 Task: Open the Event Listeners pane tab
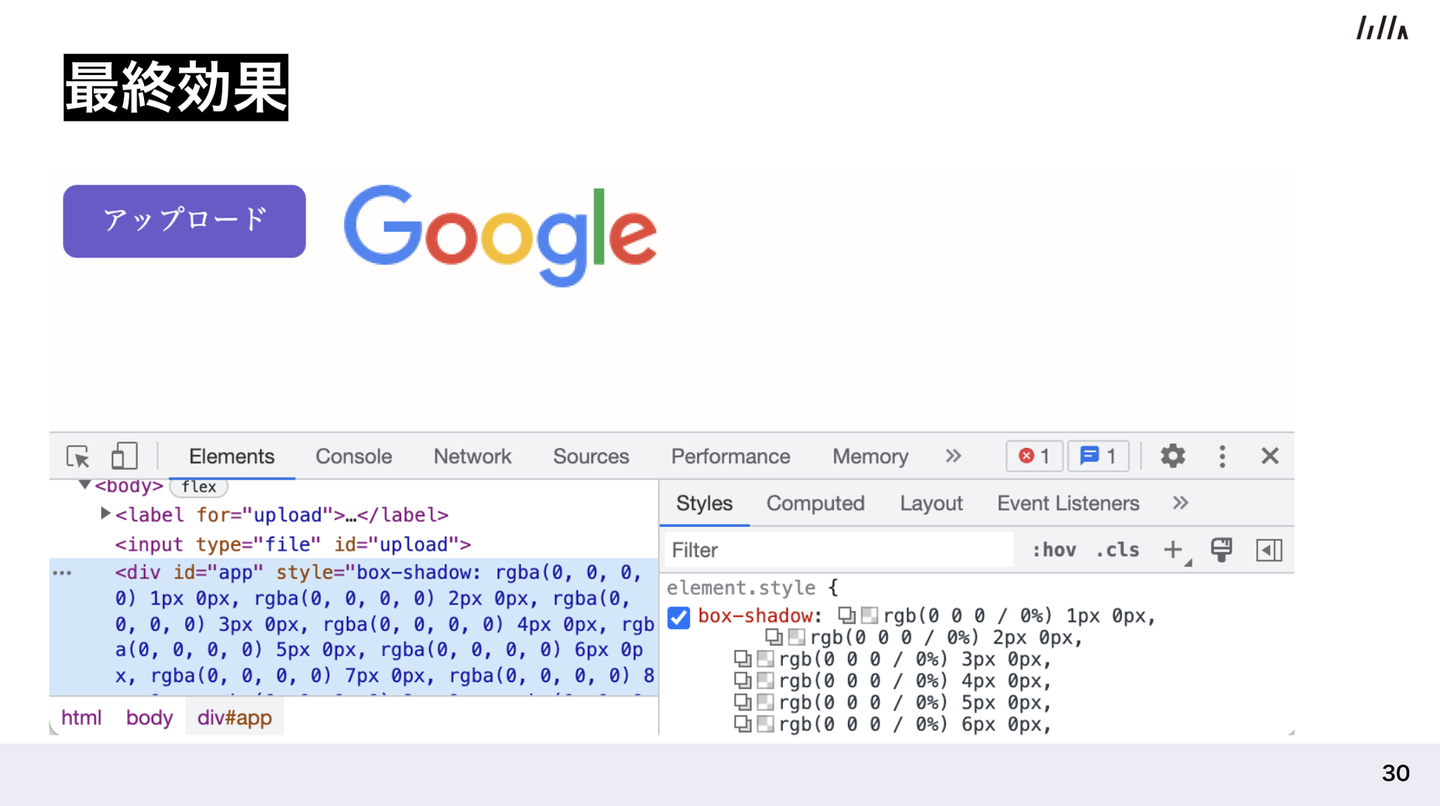point(1068,503)
